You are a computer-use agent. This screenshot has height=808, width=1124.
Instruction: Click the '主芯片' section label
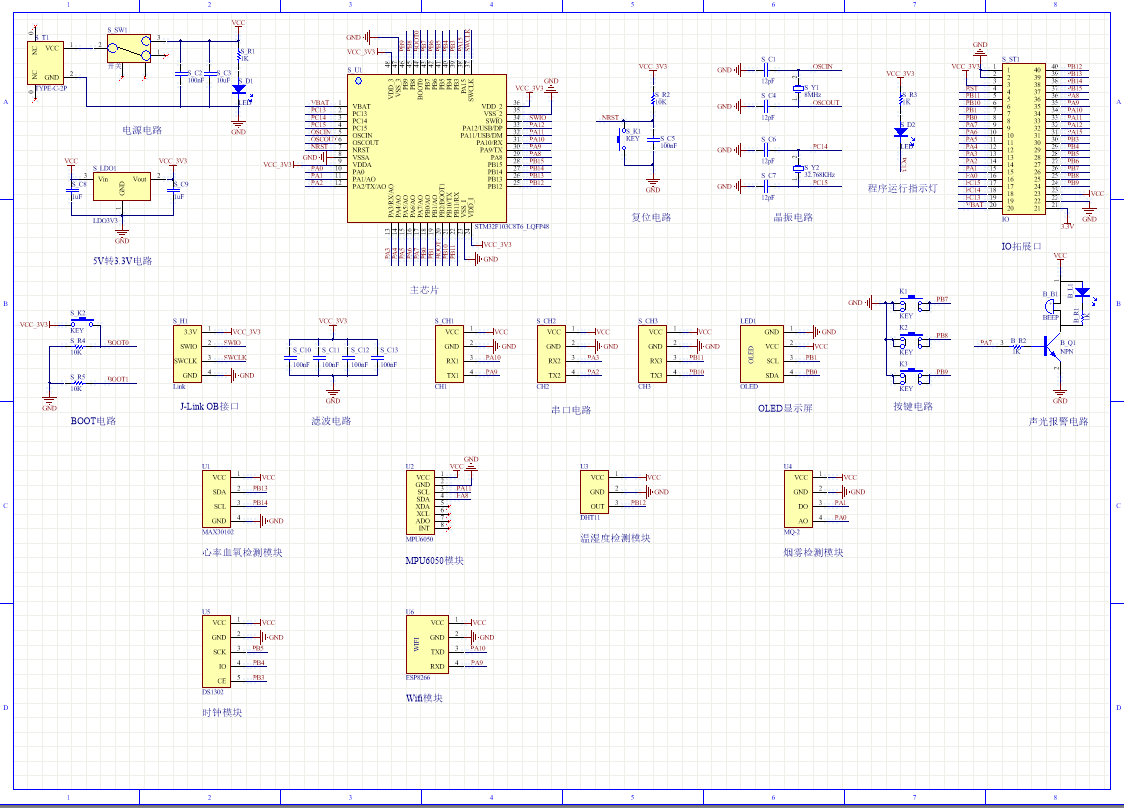tap(424, 290)
